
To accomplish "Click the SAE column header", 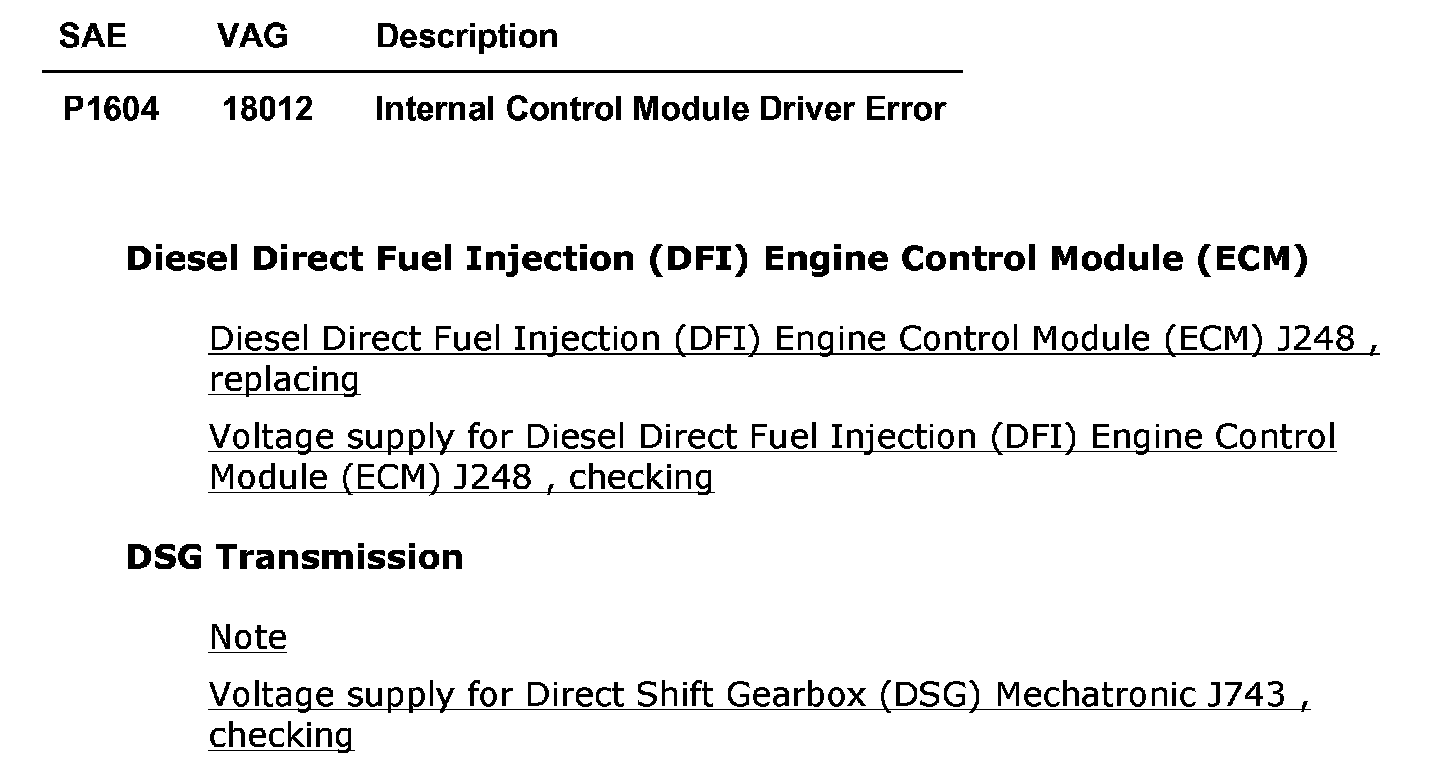I will 93,36.
